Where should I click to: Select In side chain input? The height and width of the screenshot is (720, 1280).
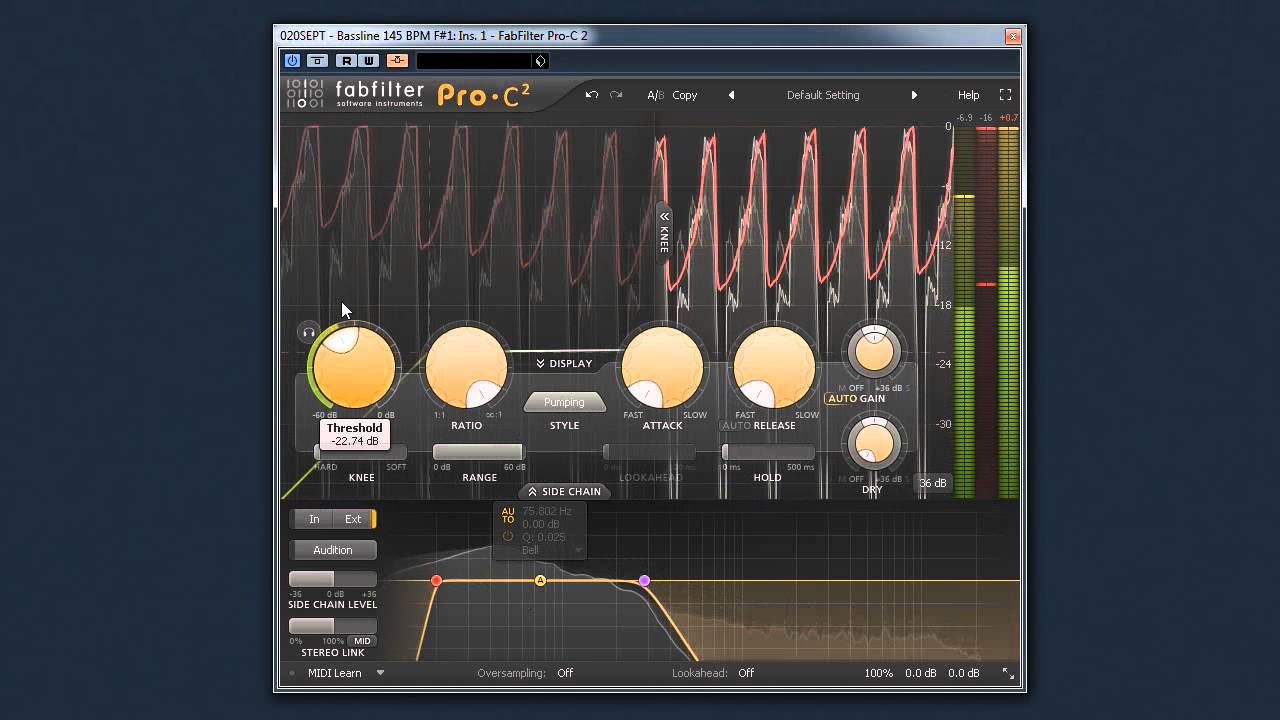pyautogui.click(x=314, y=519)
